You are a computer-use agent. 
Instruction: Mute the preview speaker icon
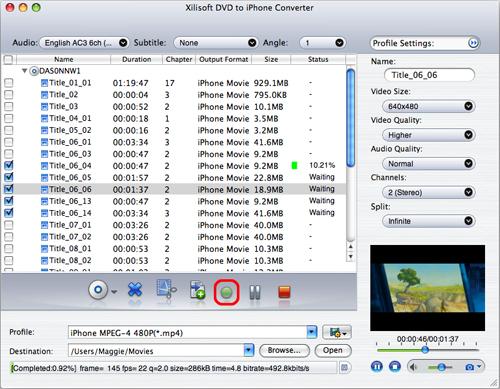[413, 367]
